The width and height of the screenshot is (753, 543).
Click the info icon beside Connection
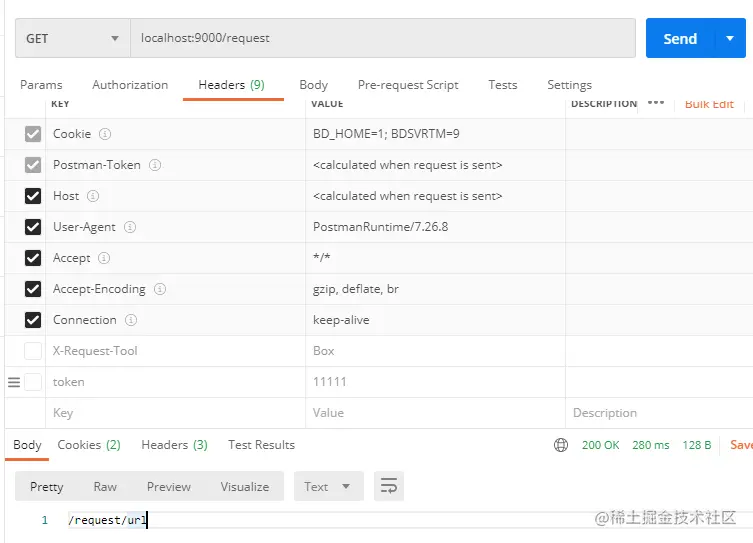(131, 320)
